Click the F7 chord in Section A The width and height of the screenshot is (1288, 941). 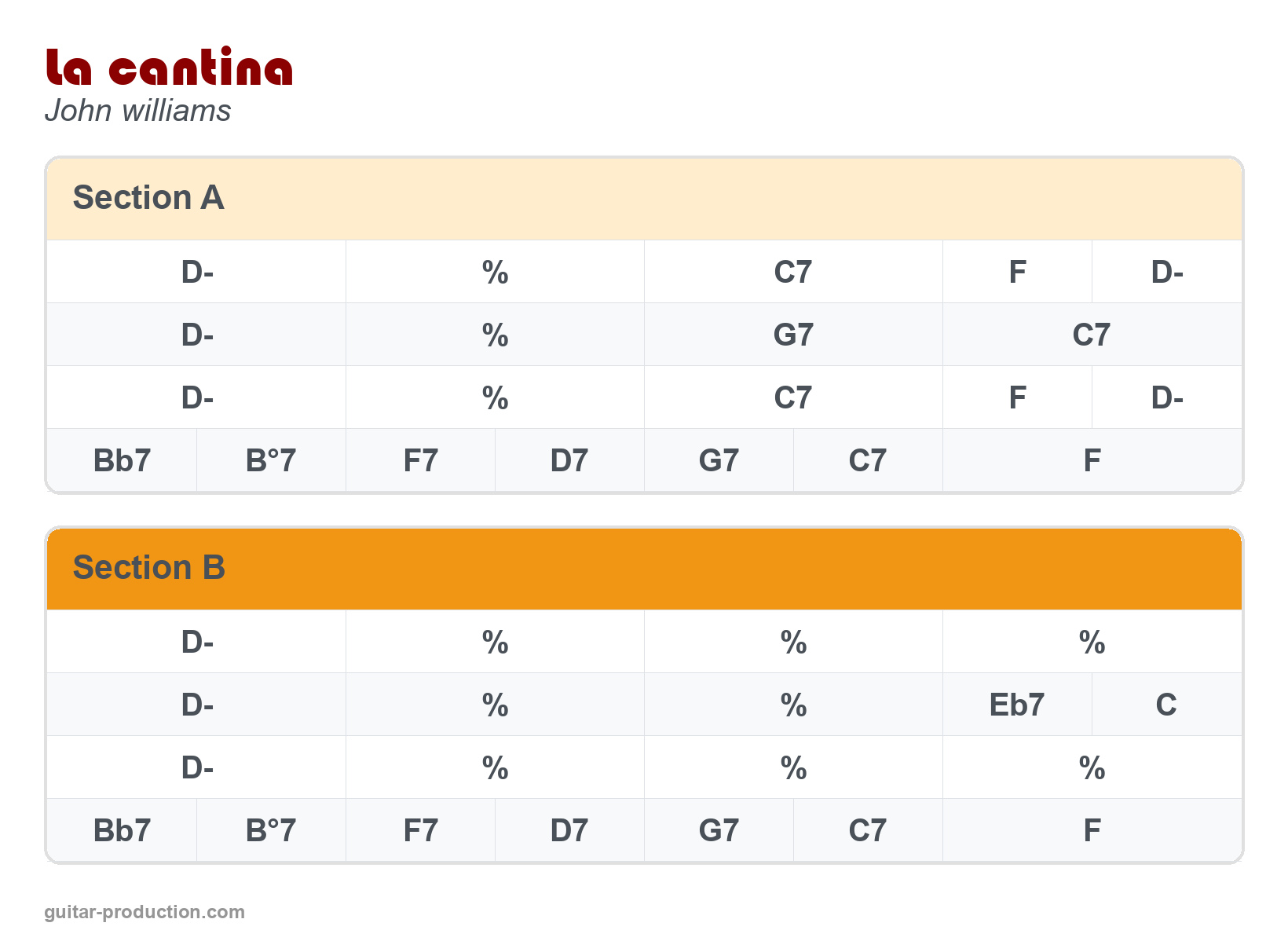coord(420,460)
